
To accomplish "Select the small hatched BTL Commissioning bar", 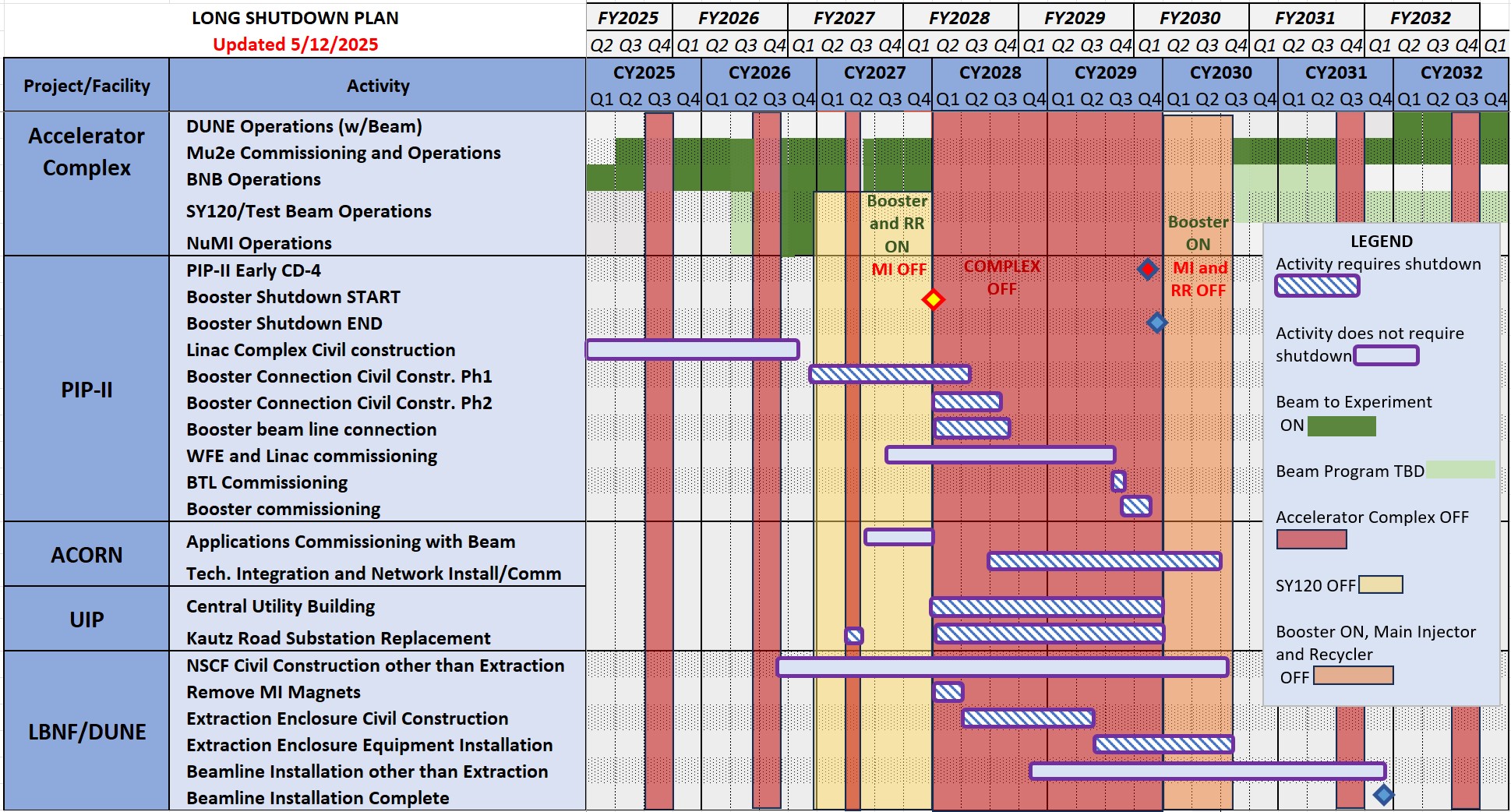I will [x=1118, y=482].
